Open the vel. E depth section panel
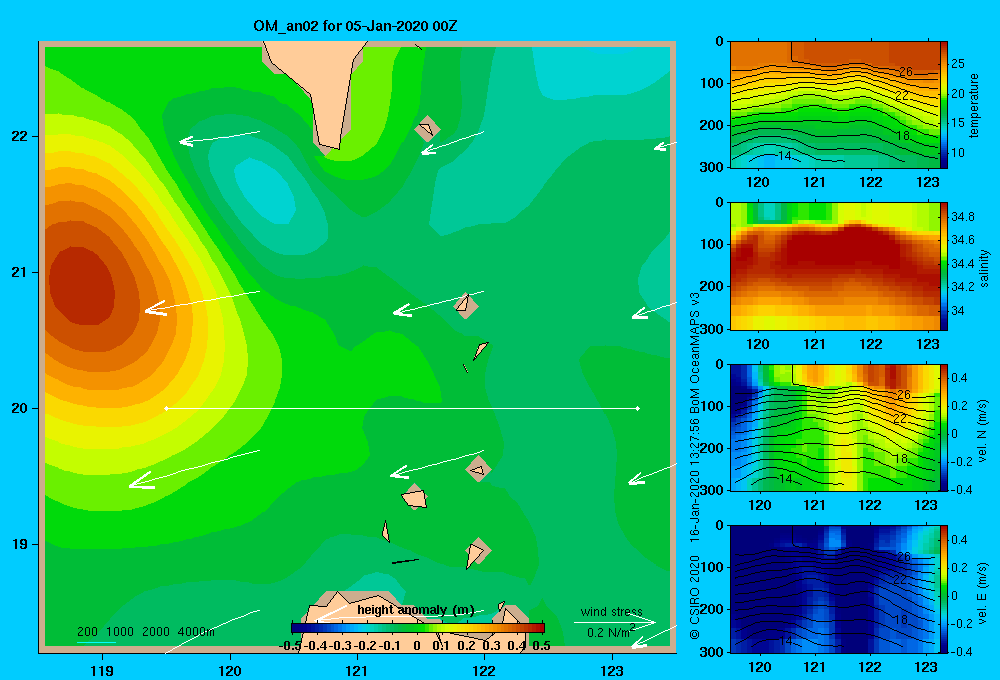This screenshot has width=1000, height=680. [x=835, y=589]
